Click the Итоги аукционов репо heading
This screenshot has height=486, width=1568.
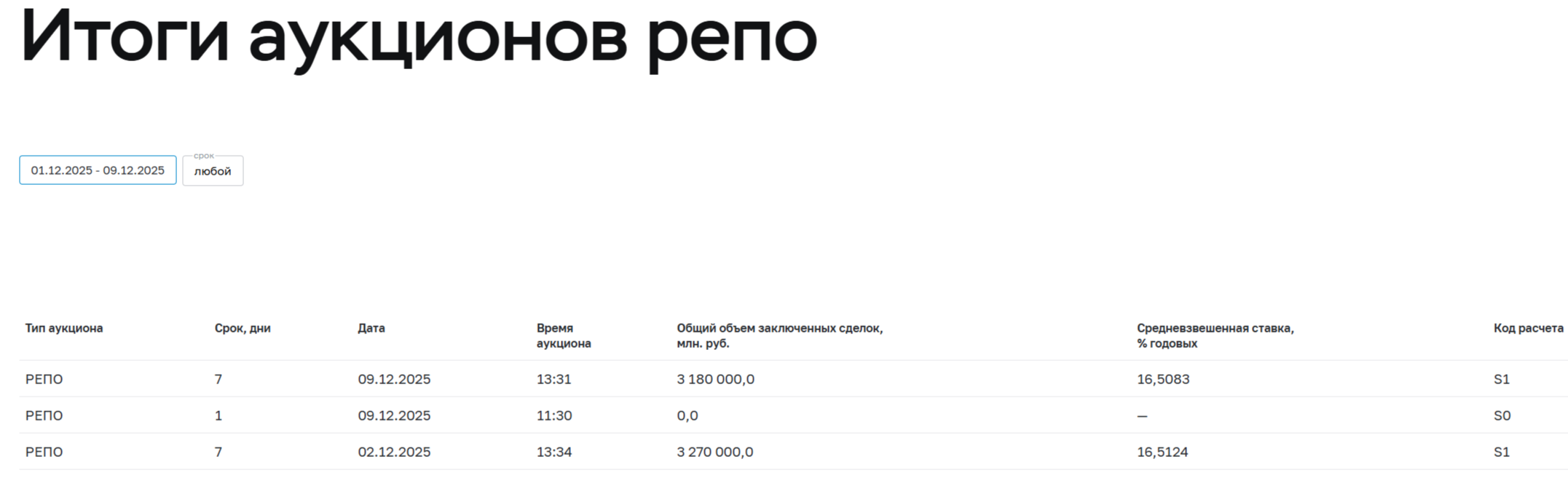pyautogui.click(x=419, y=36)
